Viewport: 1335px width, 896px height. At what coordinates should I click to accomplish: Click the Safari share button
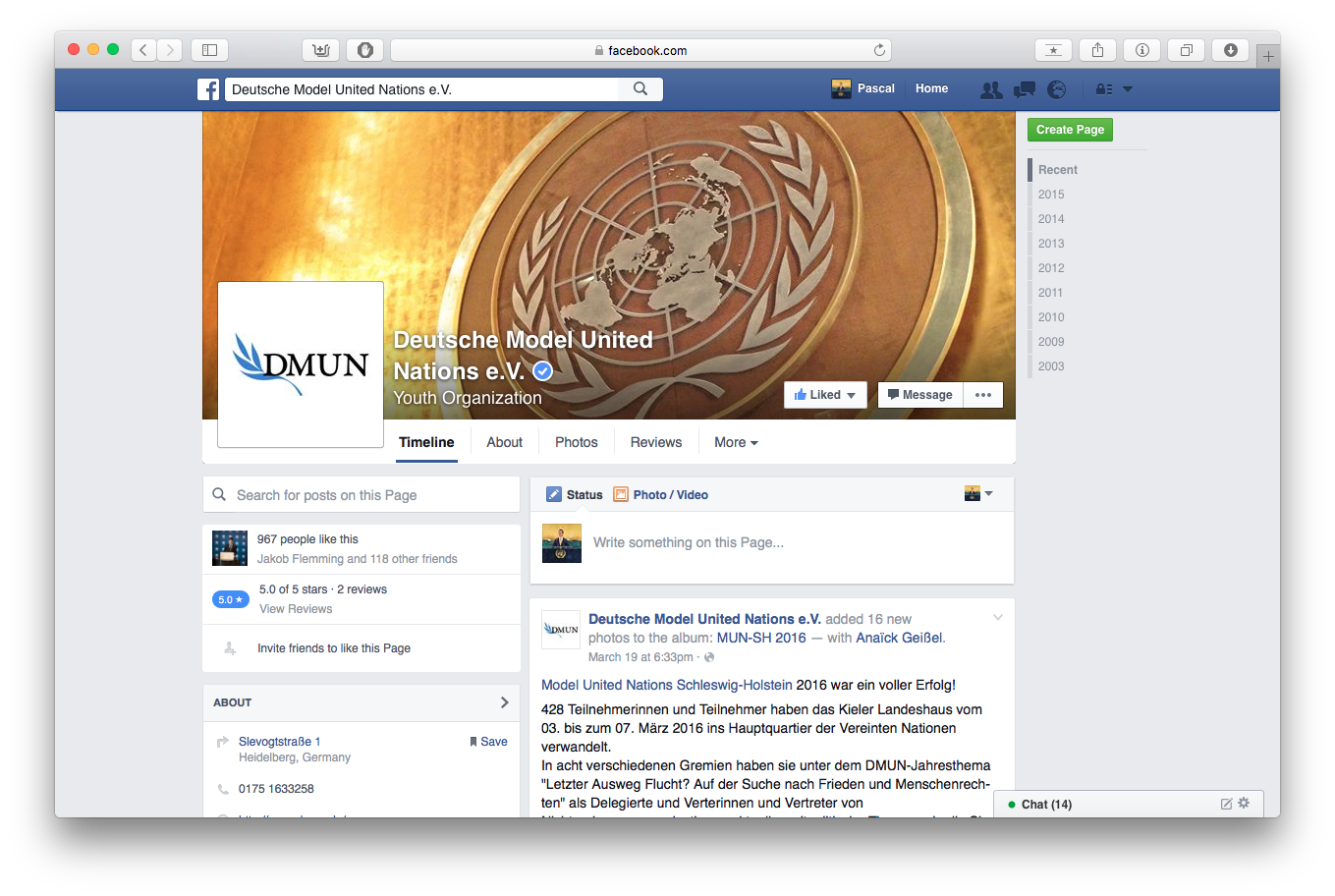click(1097, 50)
